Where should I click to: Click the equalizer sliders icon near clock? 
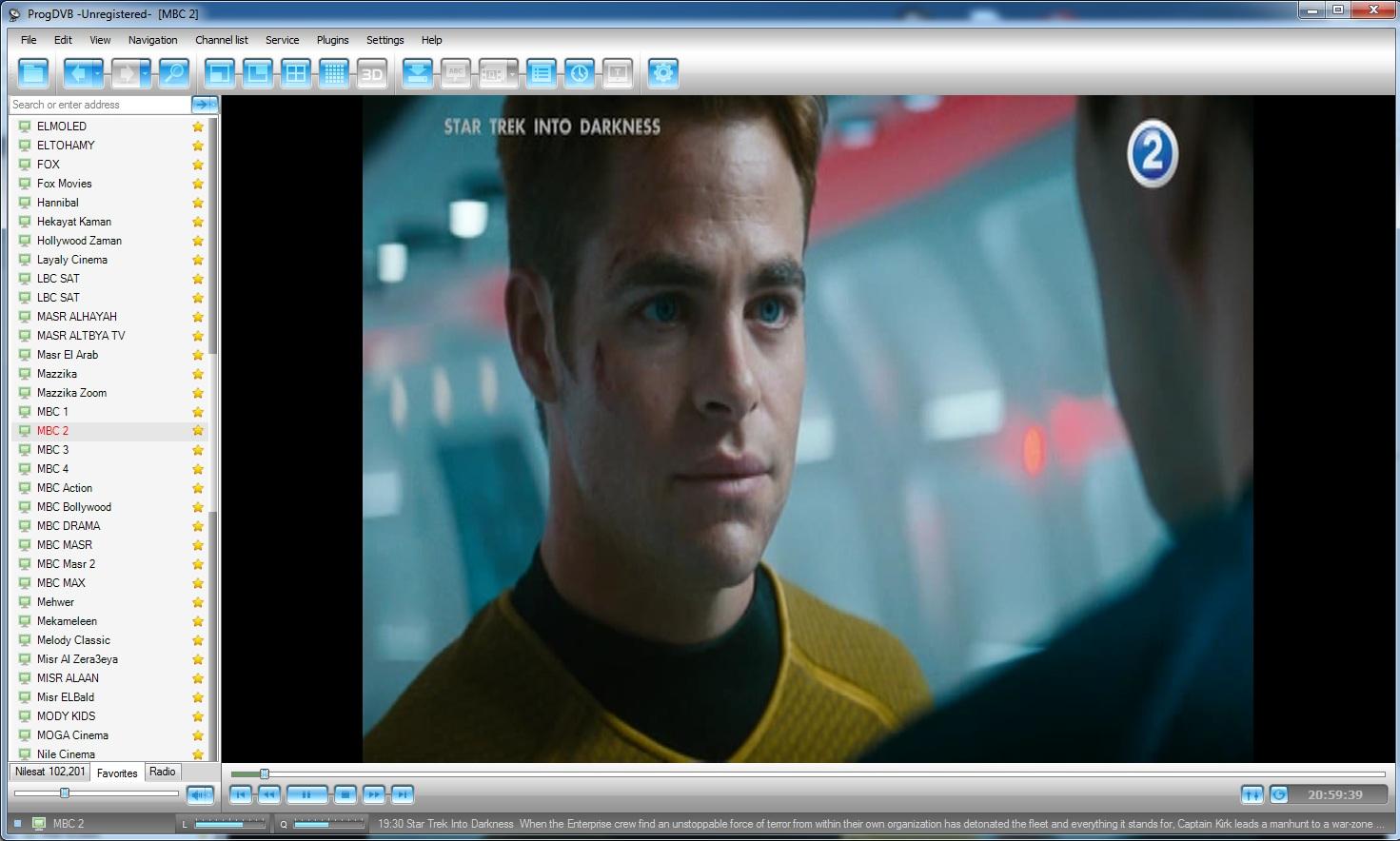1252,794
